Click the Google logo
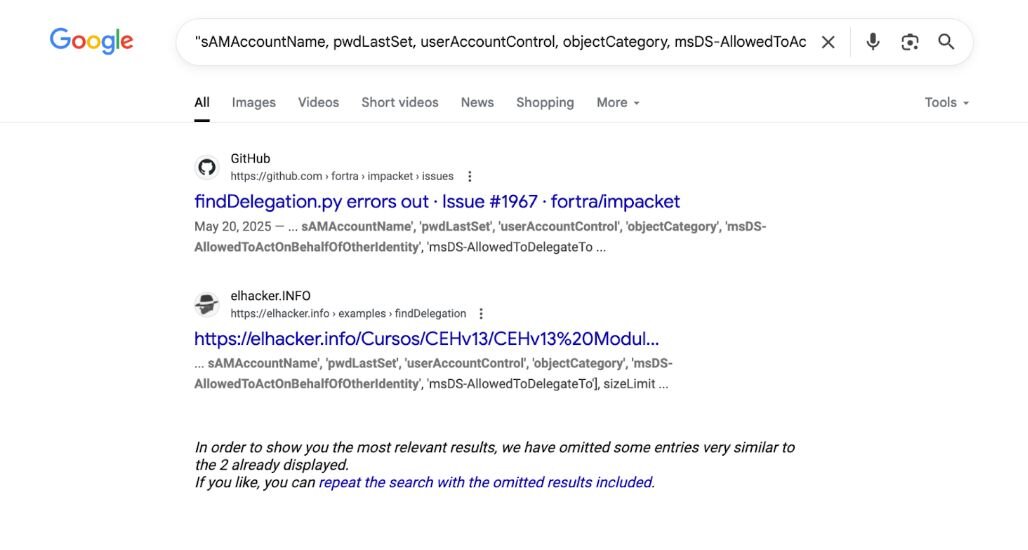Viewport: 1028px width, 550px height. [x=91, y=41]
